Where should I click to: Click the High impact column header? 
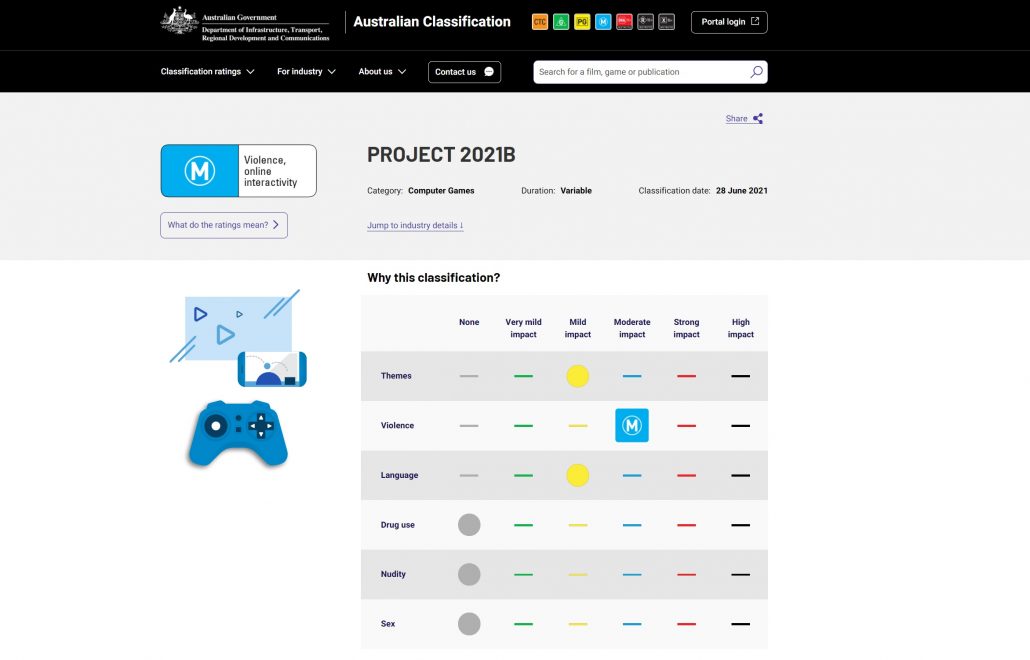(x=740, y=328)
